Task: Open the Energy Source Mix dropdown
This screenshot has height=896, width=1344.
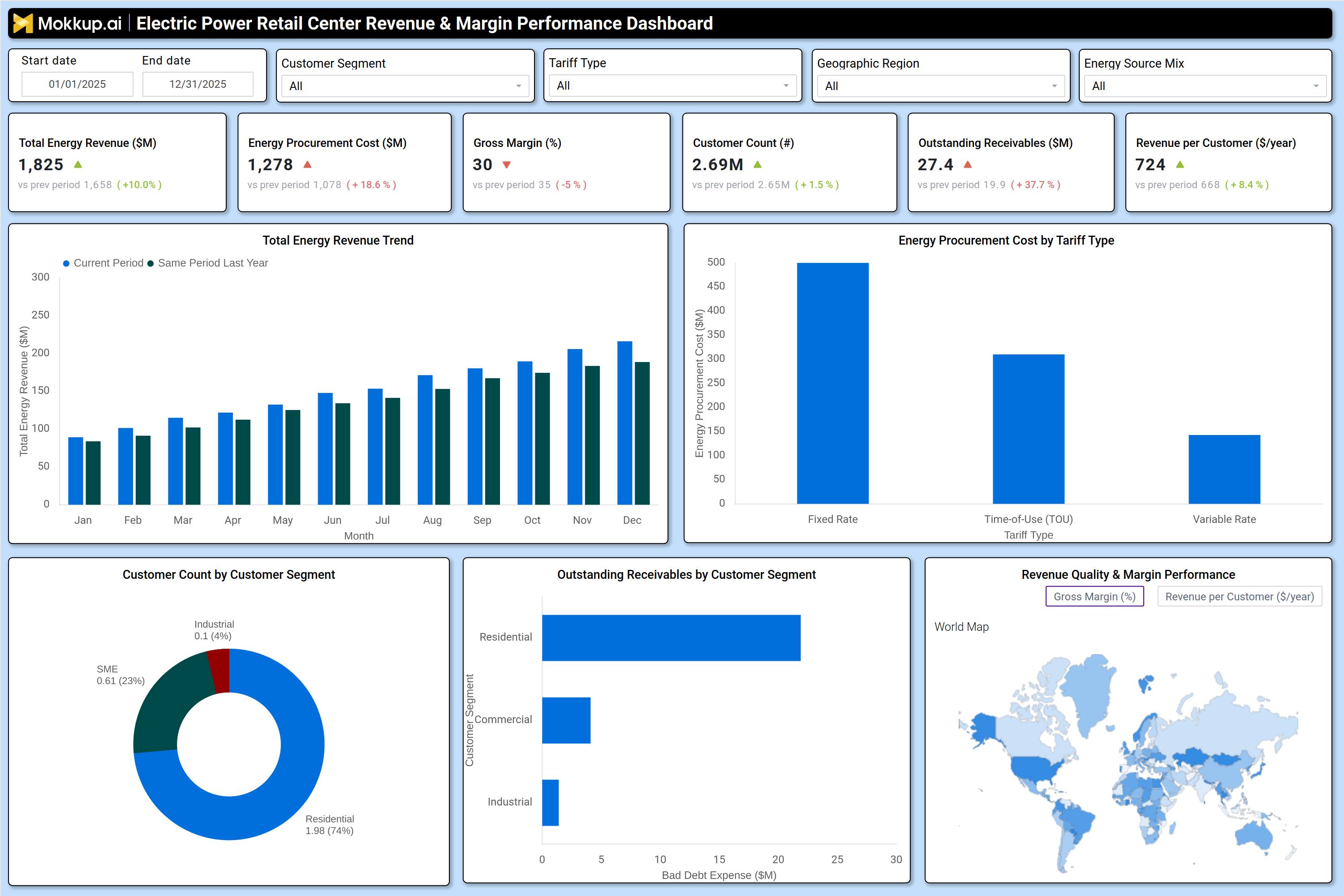Action: 1205,86
